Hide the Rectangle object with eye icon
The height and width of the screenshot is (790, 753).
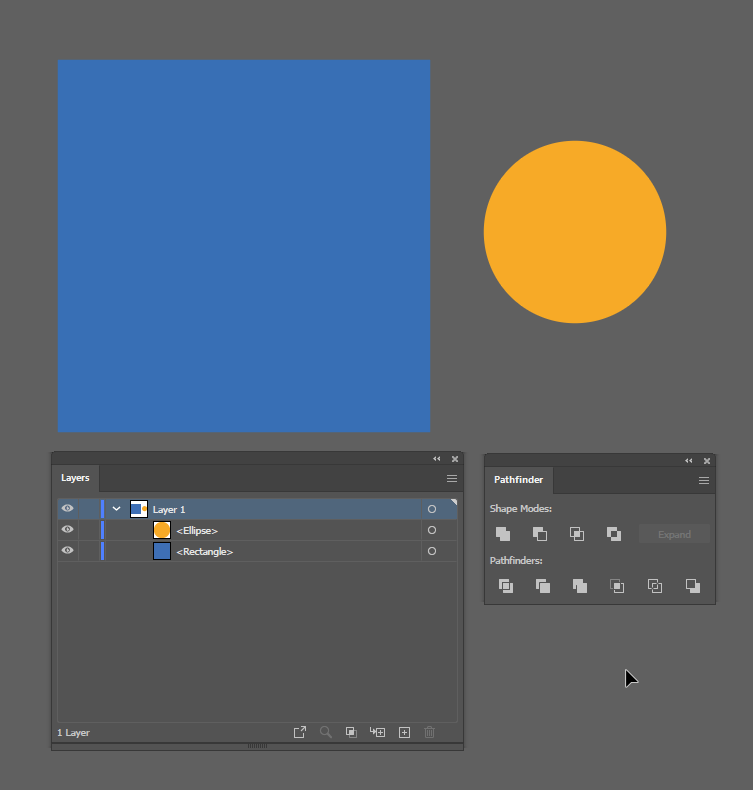pos(67,550)
